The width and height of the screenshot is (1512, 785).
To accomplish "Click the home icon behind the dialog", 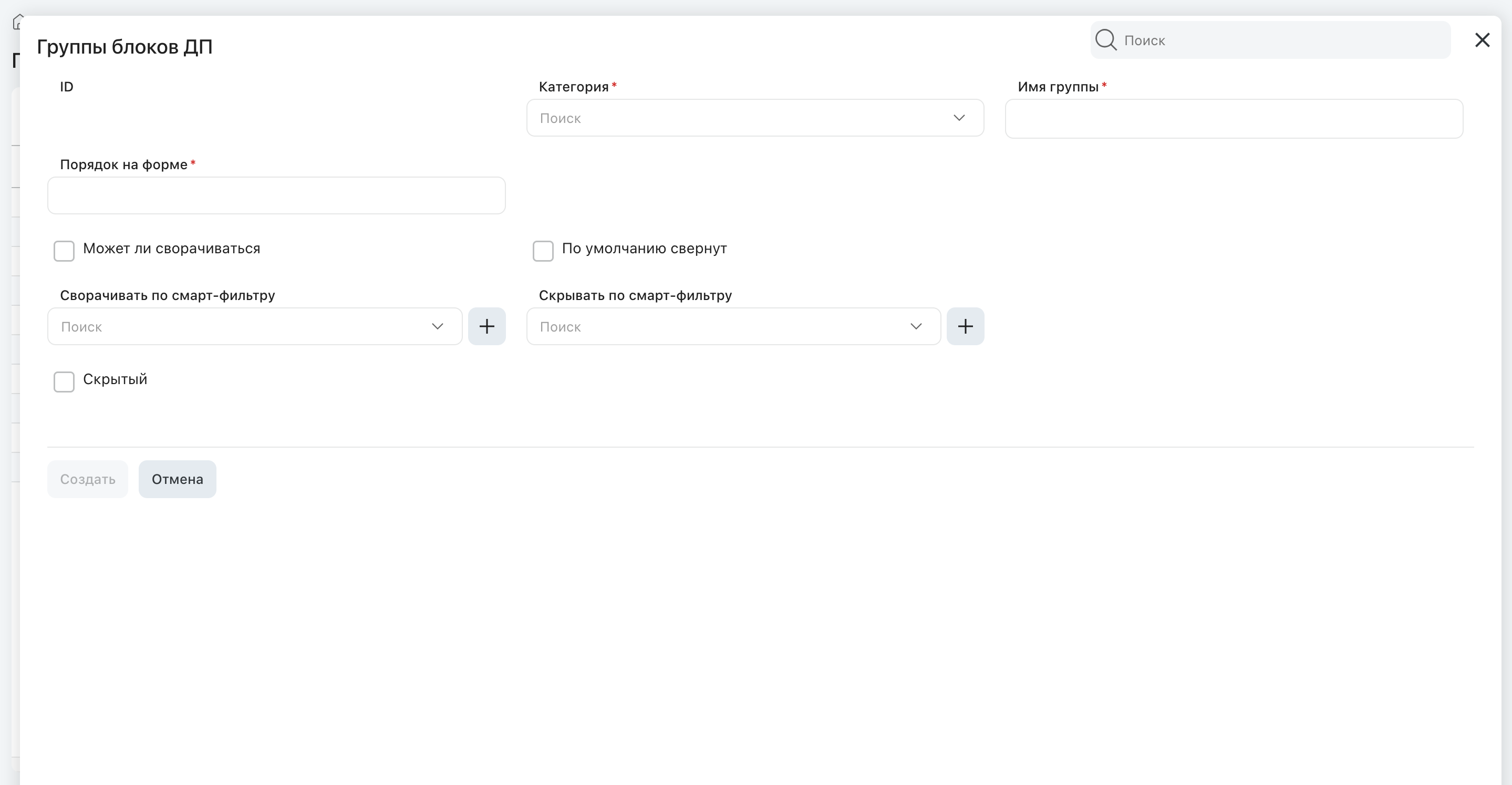I will pos(16,22).
